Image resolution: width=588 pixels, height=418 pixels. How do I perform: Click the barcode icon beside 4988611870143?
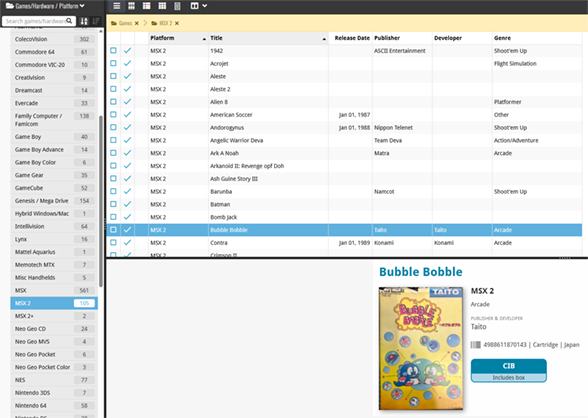tap(476, 345)
